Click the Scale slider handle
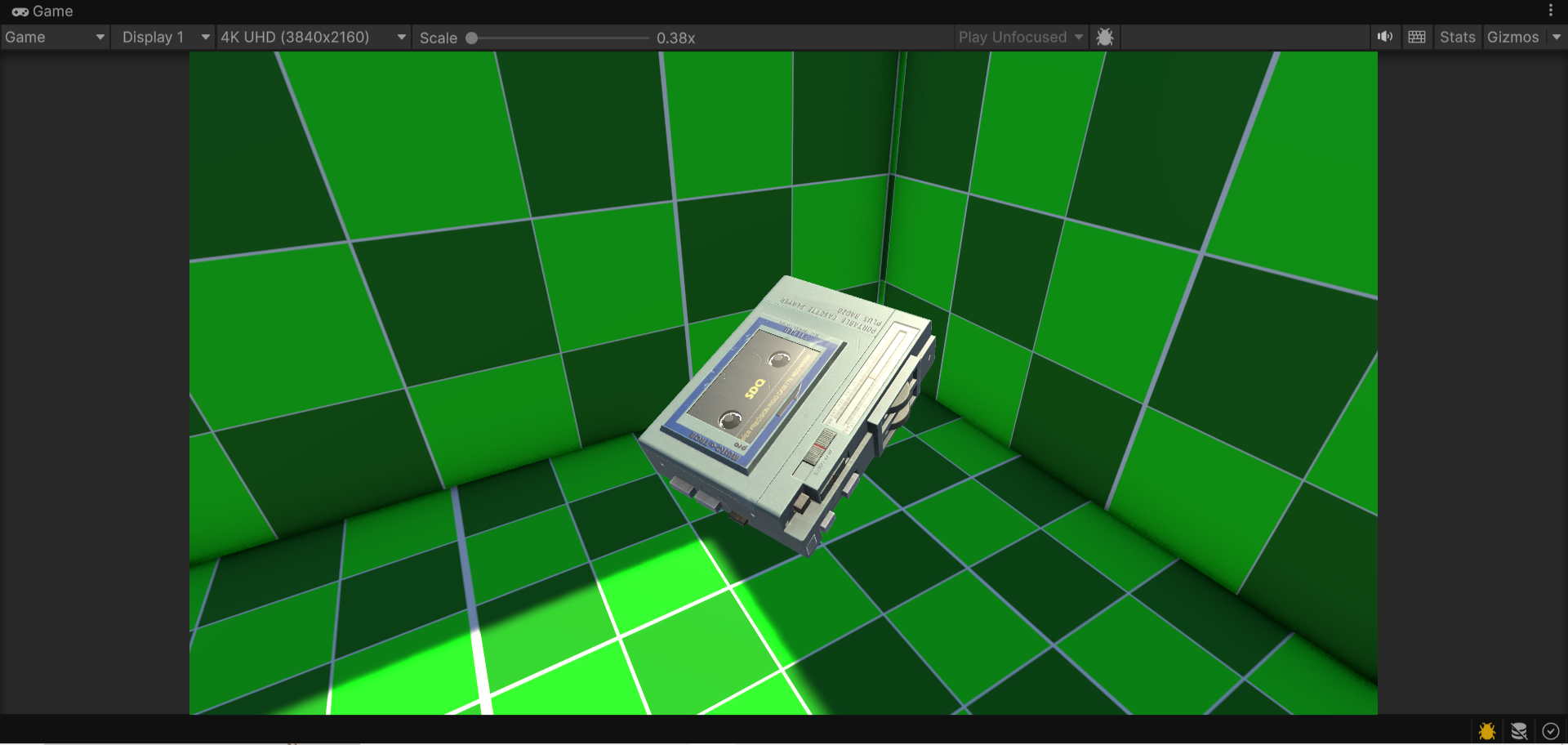Screen dimensions: 1568x745 471,38
